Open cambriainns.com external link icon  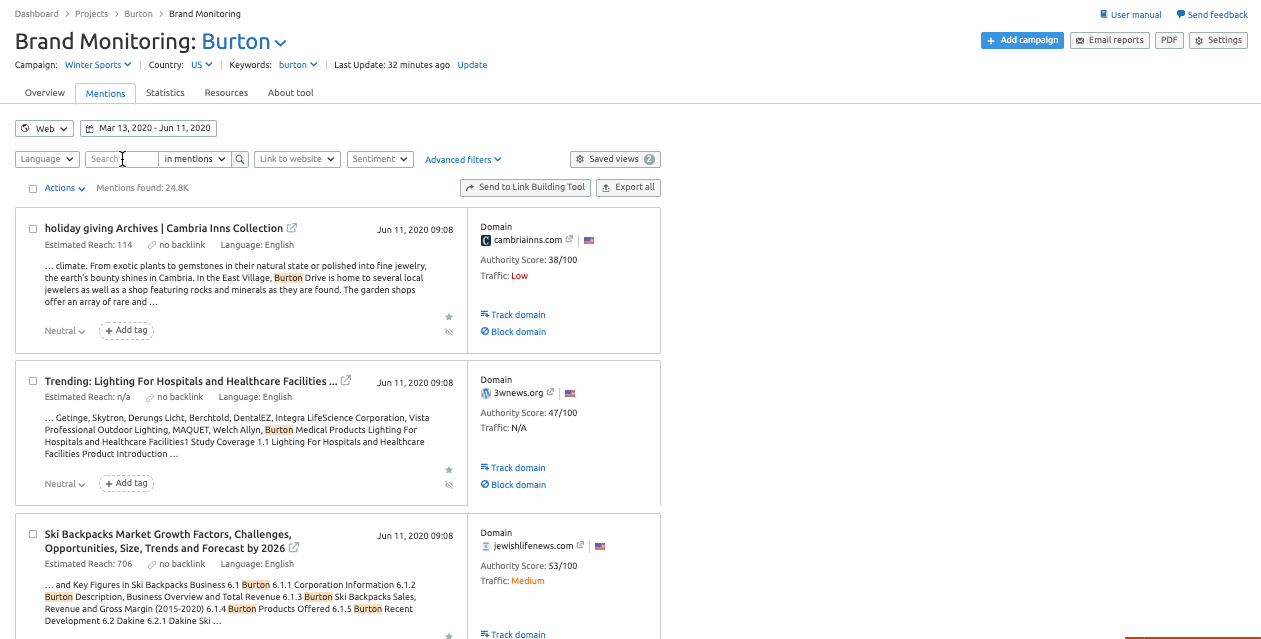569,240
